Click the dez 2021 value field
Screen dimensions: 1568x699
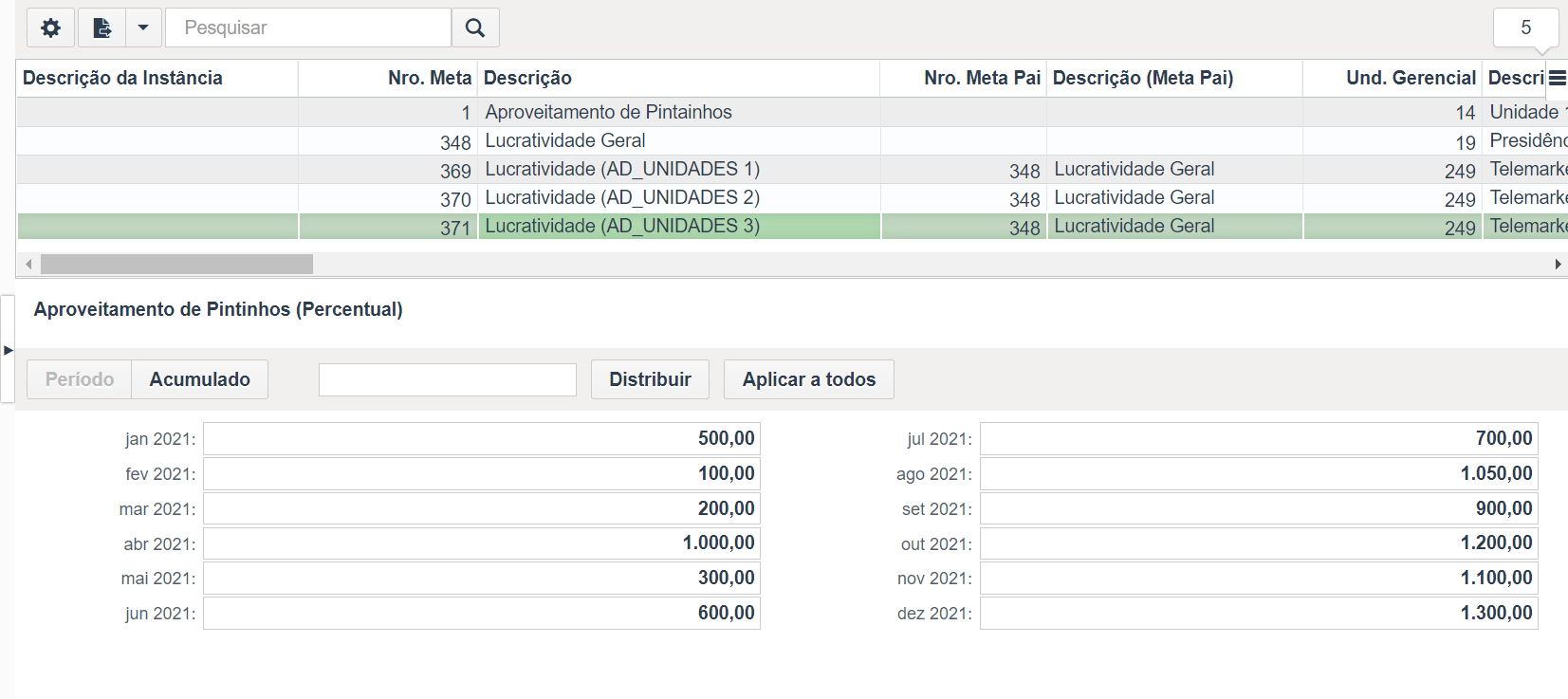(1259, 613)
